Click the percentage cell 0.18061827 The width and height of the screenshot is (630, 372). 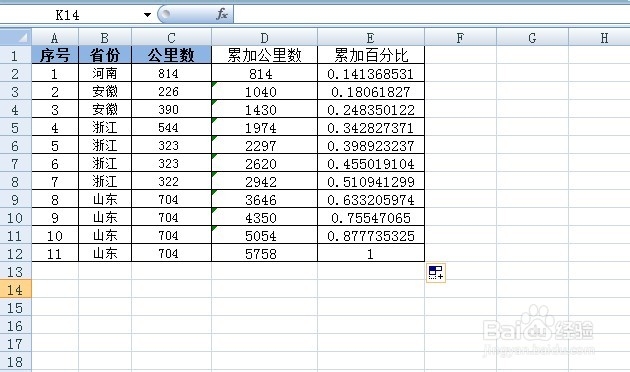point(371,91)
